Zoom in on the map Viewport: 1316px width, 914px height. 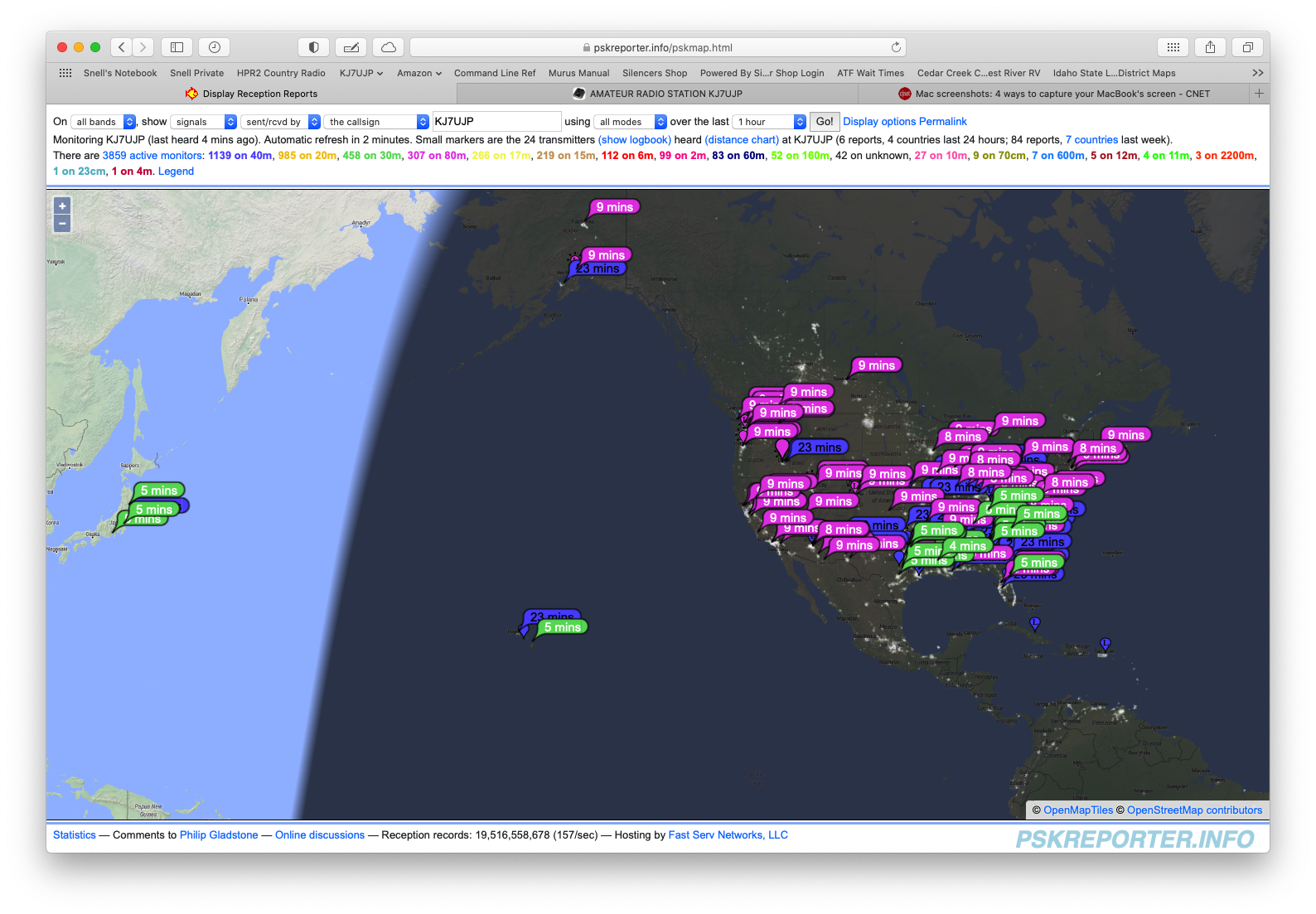62,206
